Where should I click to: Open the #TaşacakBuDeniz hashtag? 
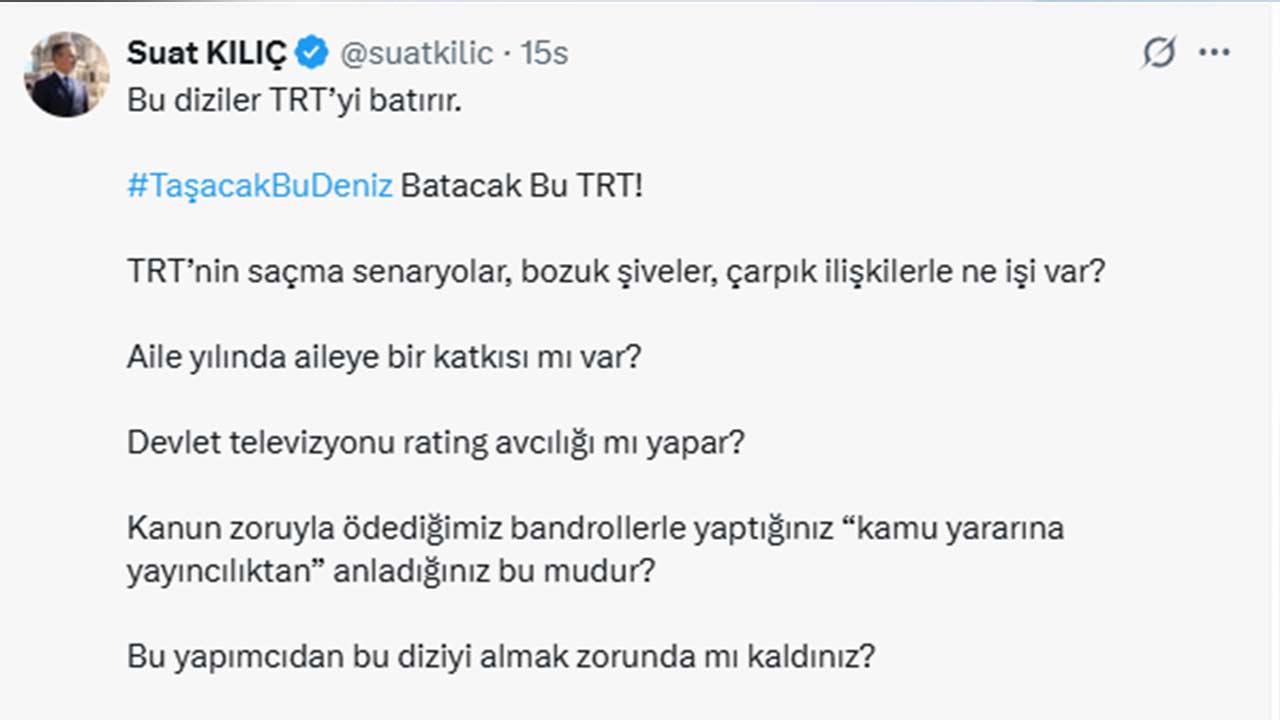pos(258,185)
